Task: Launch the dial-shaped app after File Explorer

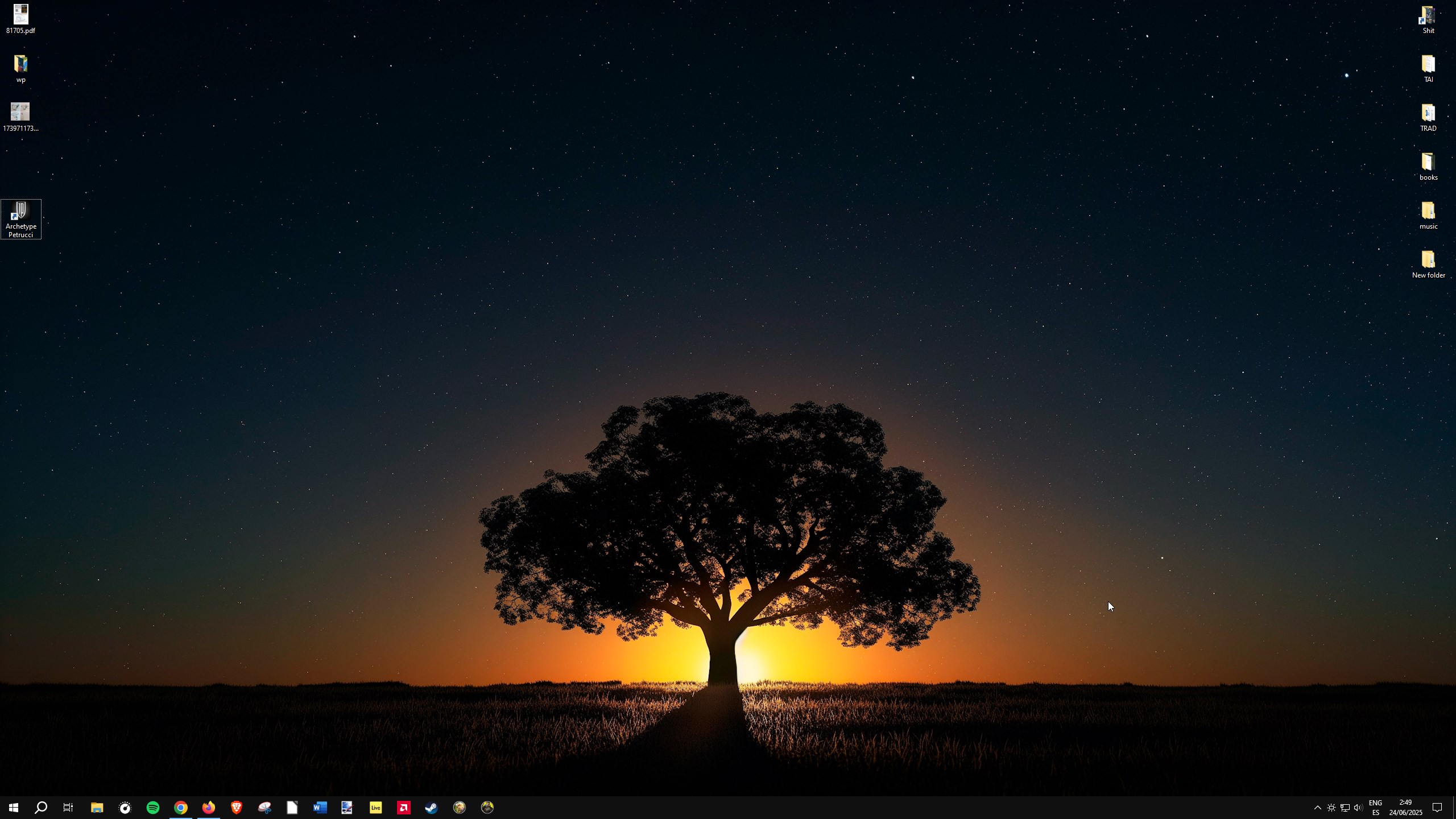Action: pos(125,808)
